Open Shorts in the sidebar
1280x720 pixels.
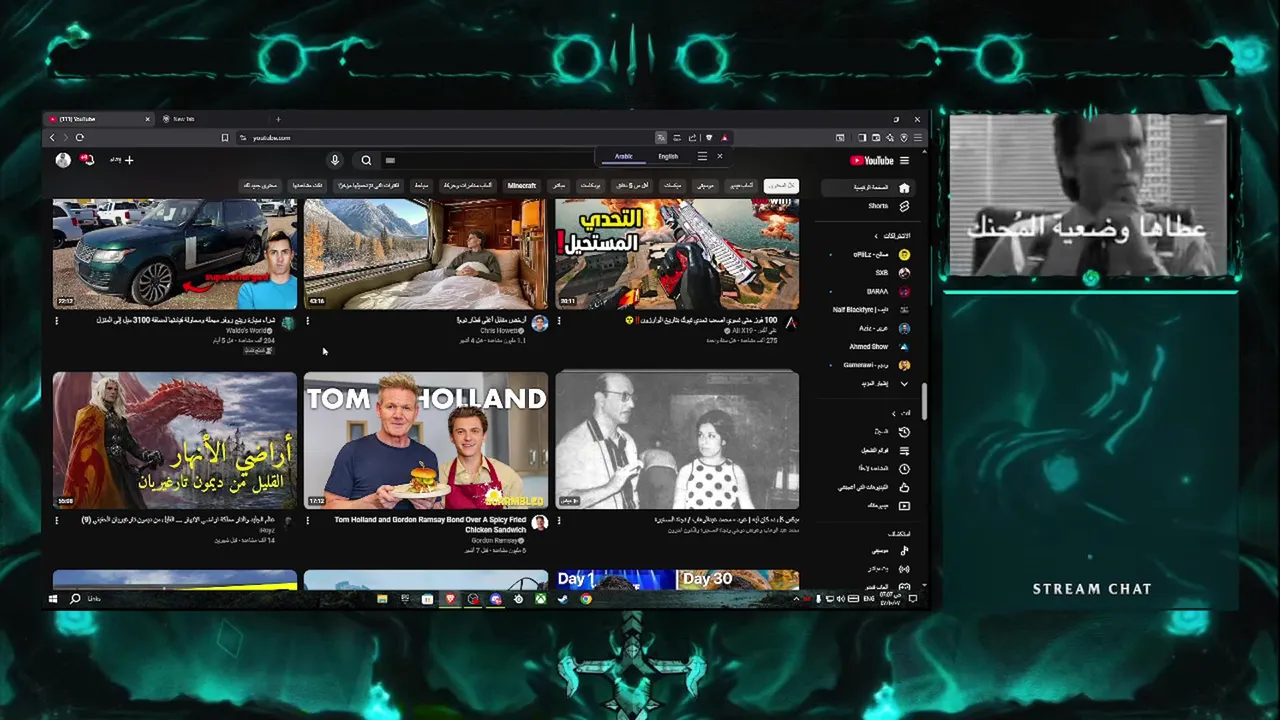click(869, 206)
